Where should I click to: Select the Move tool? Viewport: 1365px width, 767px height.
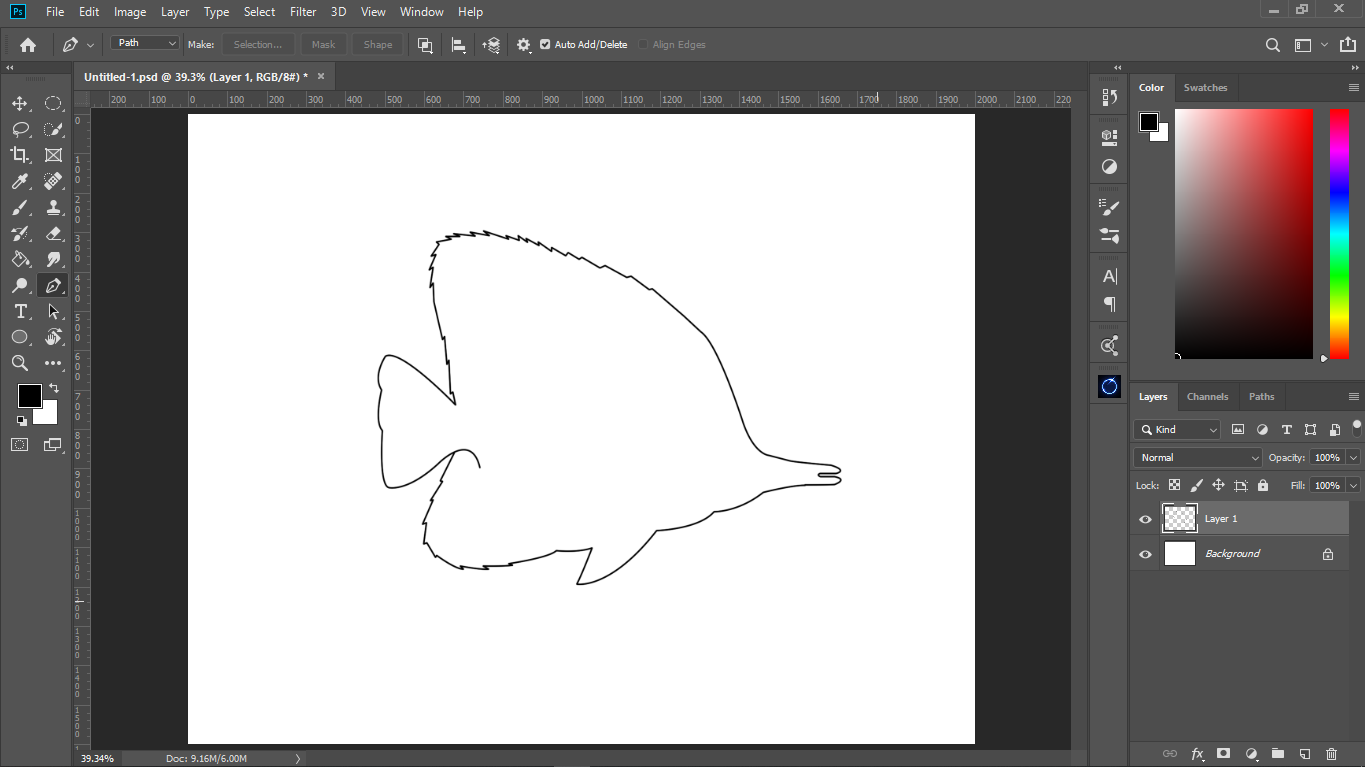[20, 103]
